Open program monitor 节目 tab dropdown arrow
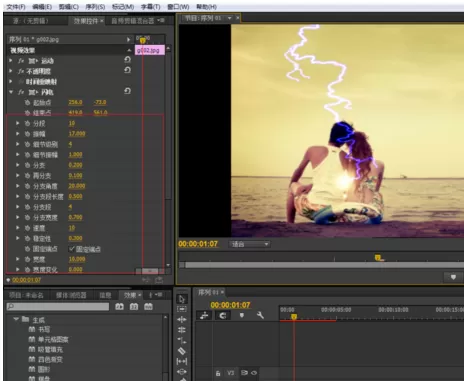 230,18
